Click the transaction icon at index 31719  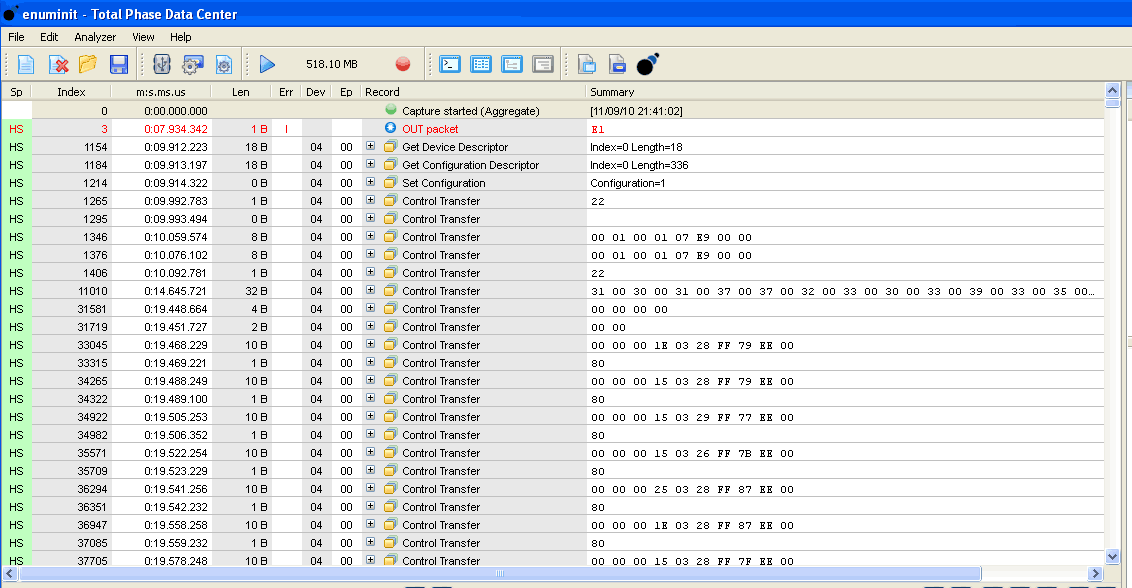click(x=391, y=327)
